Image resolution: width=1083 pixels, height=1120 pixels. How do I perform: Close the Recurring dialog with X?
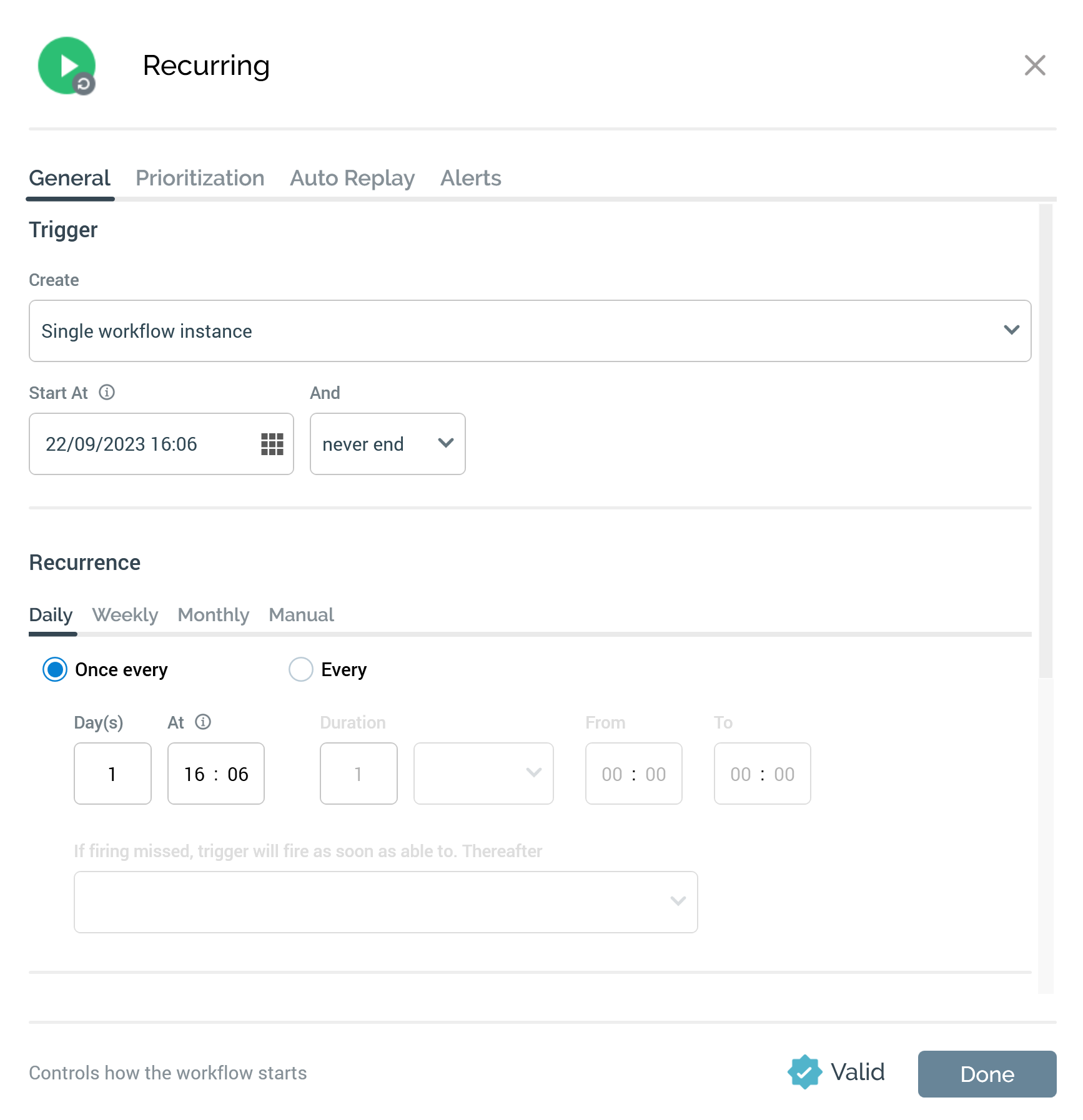point(1035,66)
